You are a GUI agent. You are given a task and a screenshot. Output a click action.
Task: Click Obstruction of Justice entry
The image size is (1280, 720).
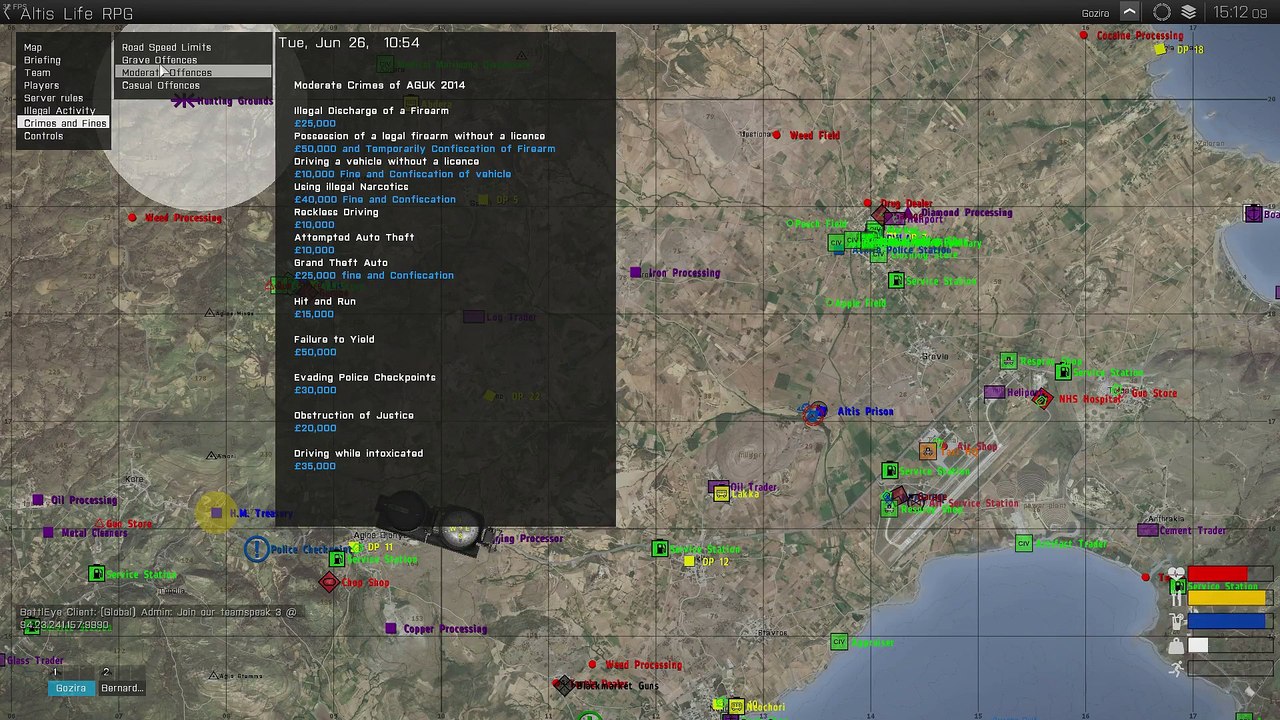pyautogui.click(x=353, y=415)
